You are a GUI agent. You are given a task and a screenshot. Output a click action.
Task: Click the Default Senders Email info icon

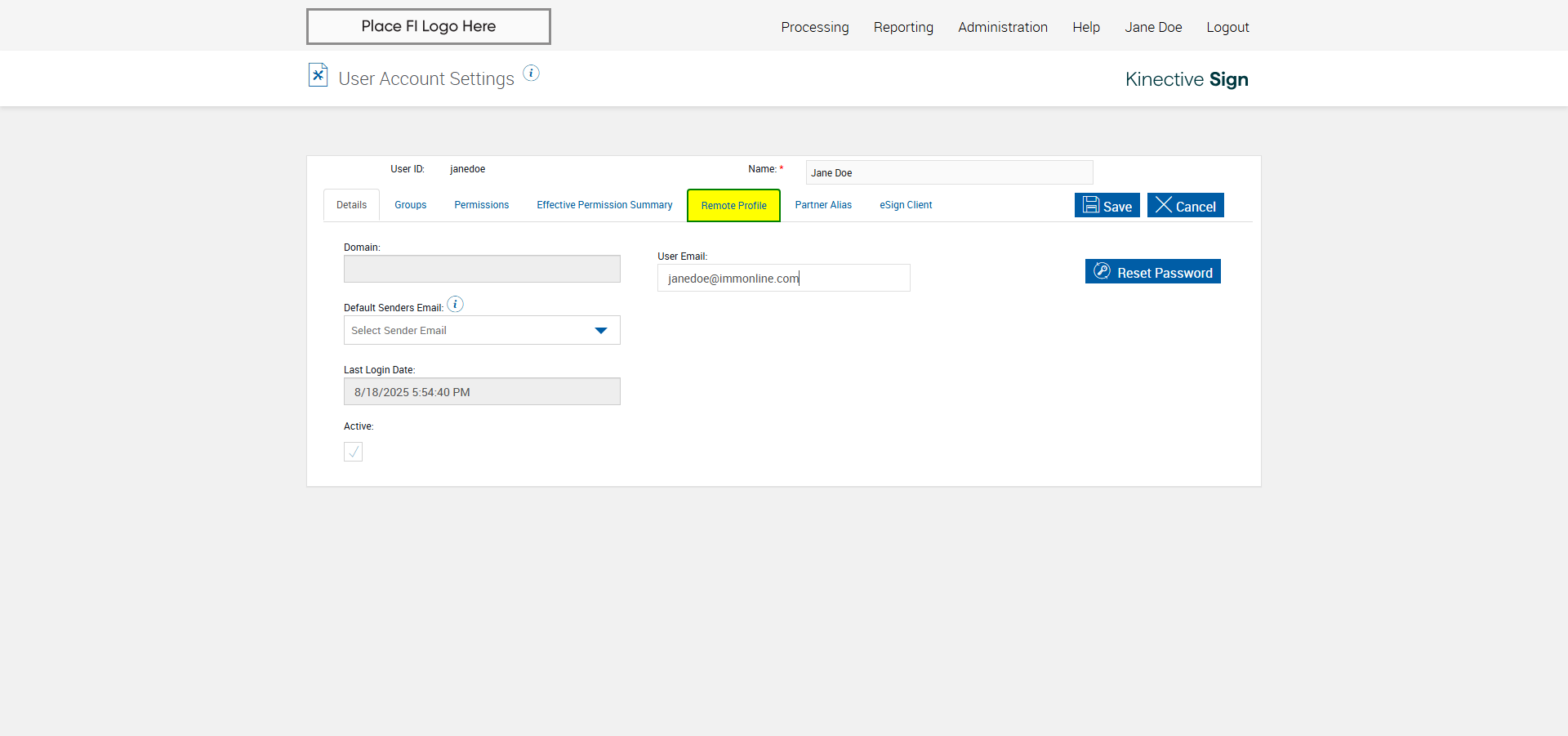455,304
